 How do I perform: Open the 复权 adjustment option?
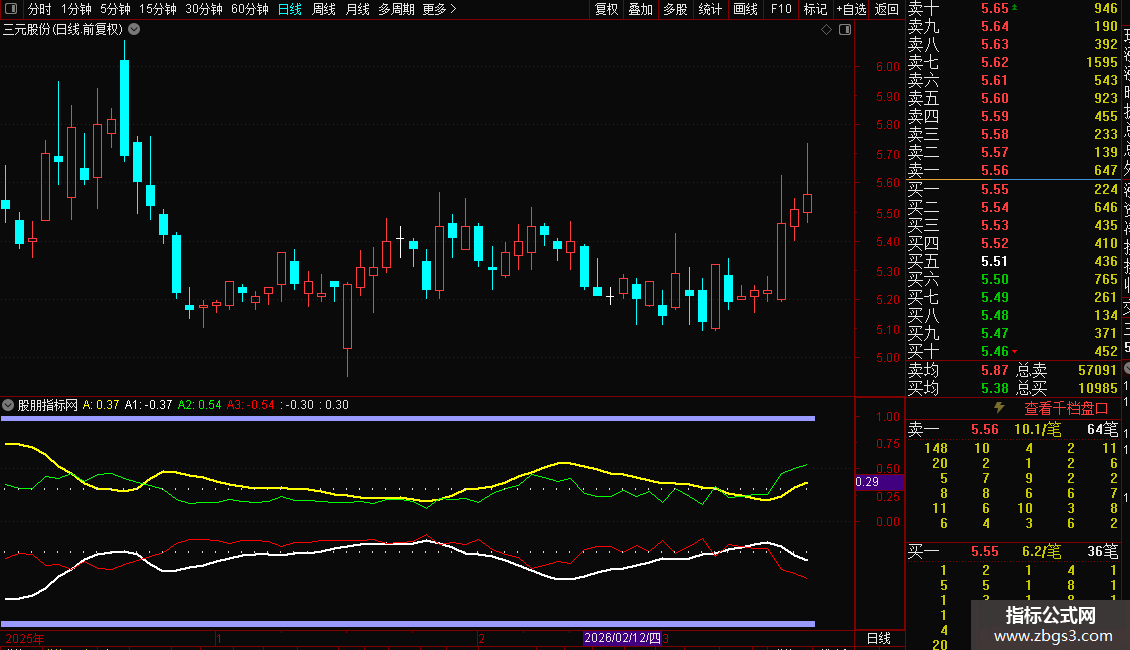pos(607,9)
